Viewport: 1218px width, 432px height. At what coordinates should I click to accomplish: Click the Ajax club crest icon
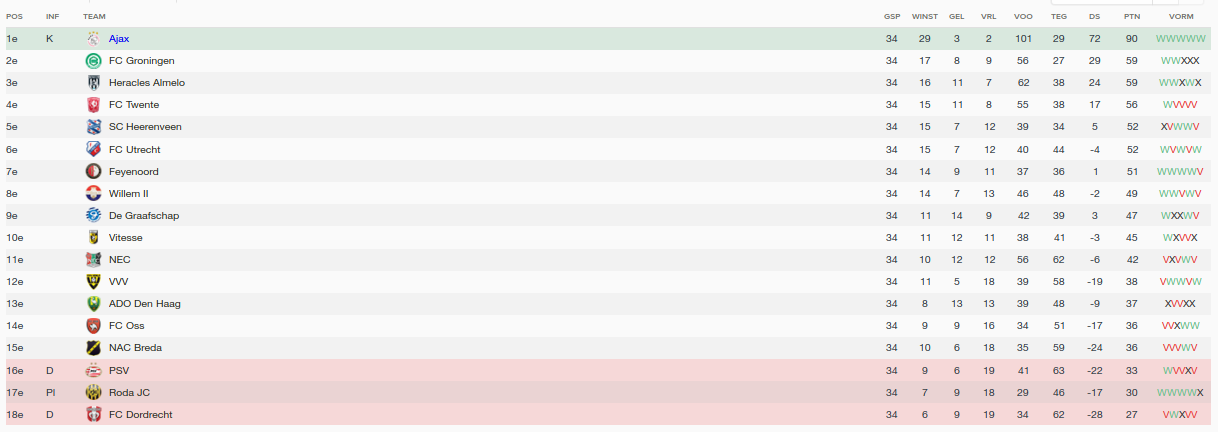(93, 39)
